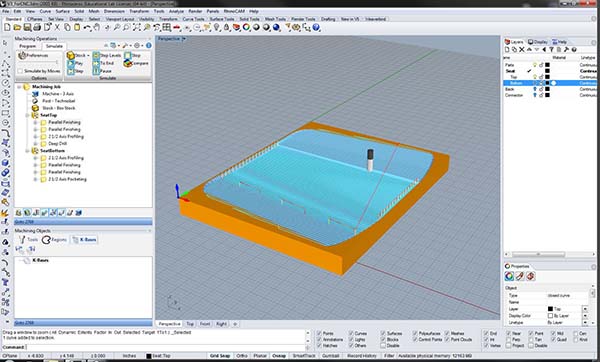Collapse the SeatBottom setup node
This screenshot has width=600, height=362.
pos(28,151)
